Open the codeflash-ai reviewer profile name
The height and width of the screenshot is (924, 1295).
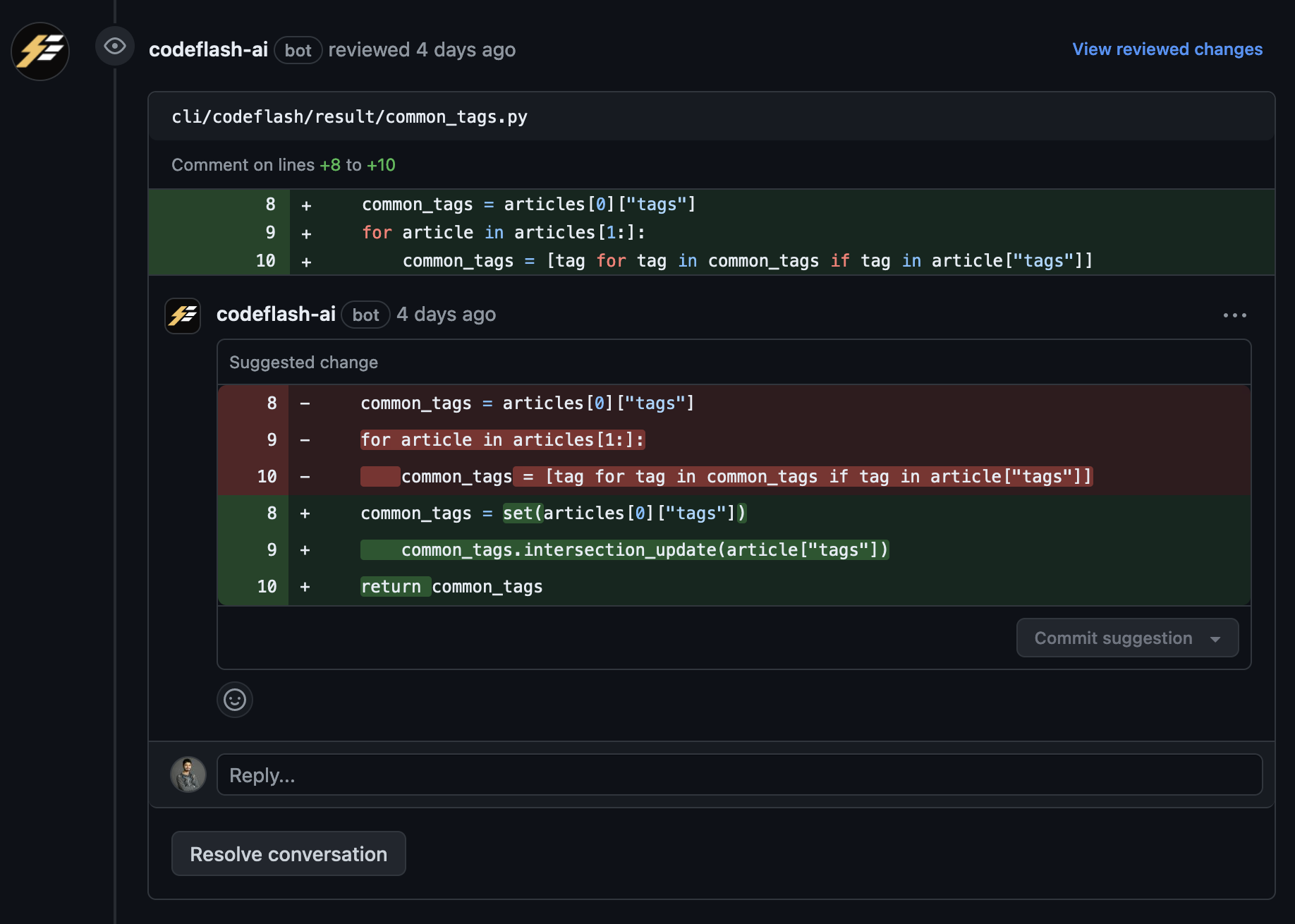click(208, 49)
